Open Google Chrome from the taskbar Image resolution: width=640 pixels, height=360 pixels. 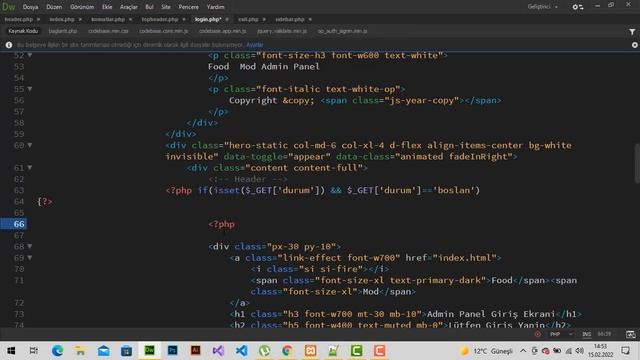click(x=287, y=351)
